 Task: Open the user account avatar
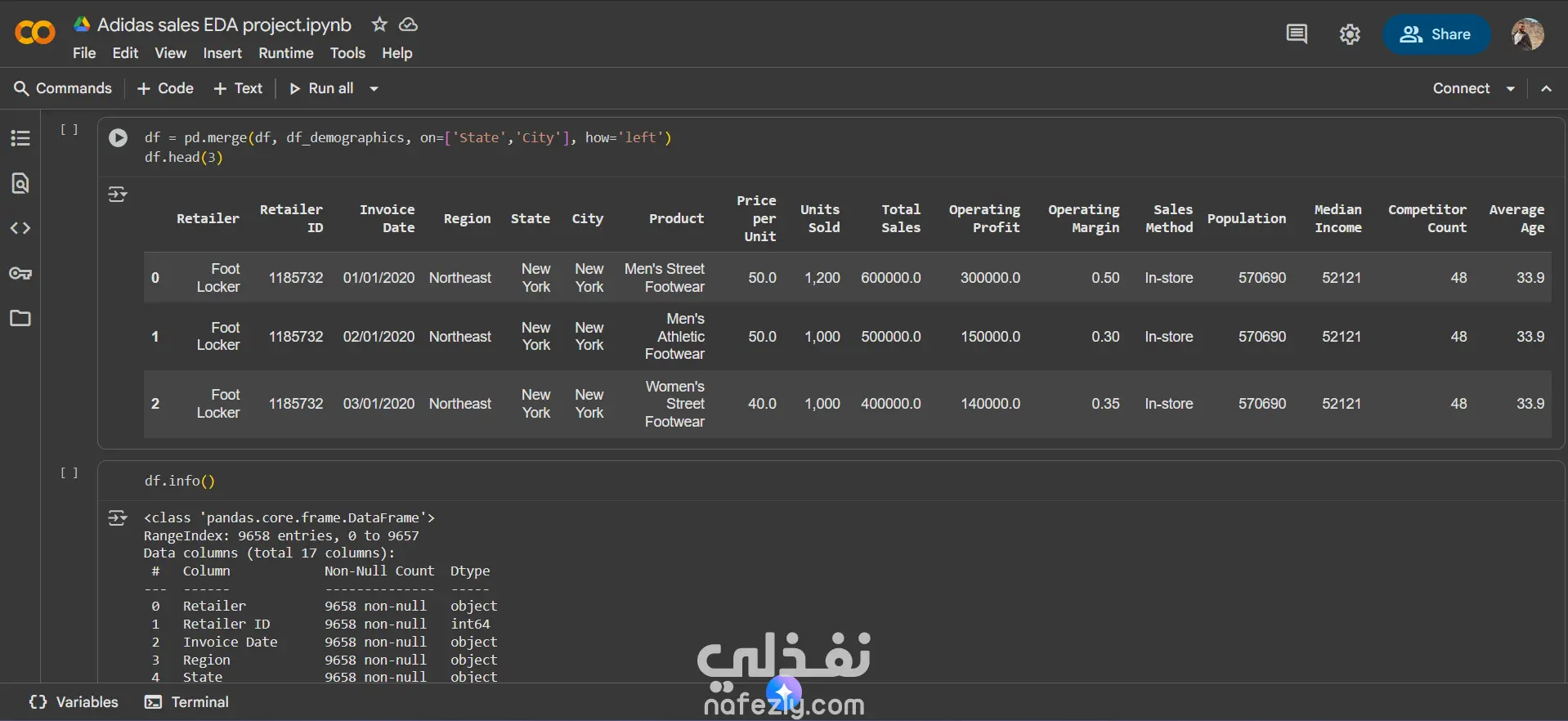click(x=1527, y=34)
